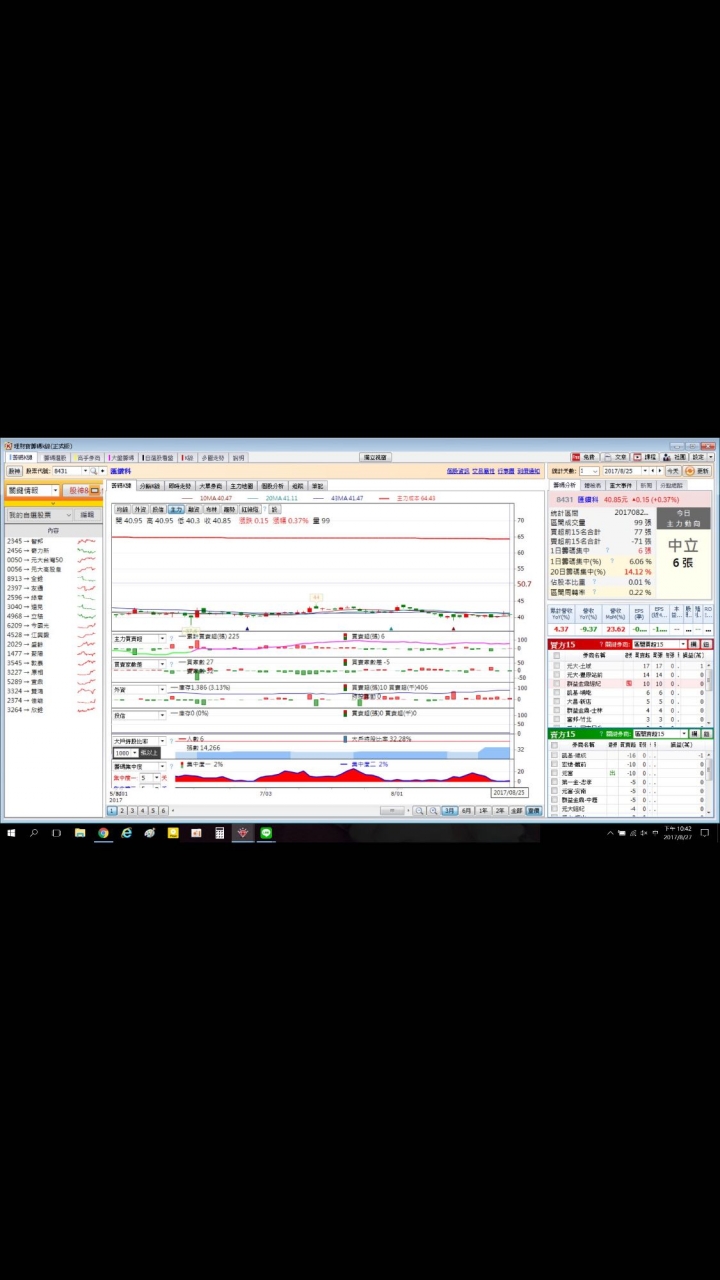Open the 個股資訊 link
This screenshot has width=720, height=1280.
458,471
